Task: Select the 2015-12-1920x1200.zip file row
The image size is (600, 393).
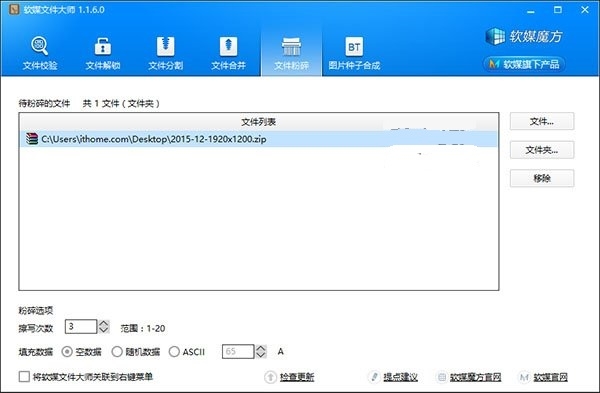Action: pyautogui.click(x=259, y=139)
